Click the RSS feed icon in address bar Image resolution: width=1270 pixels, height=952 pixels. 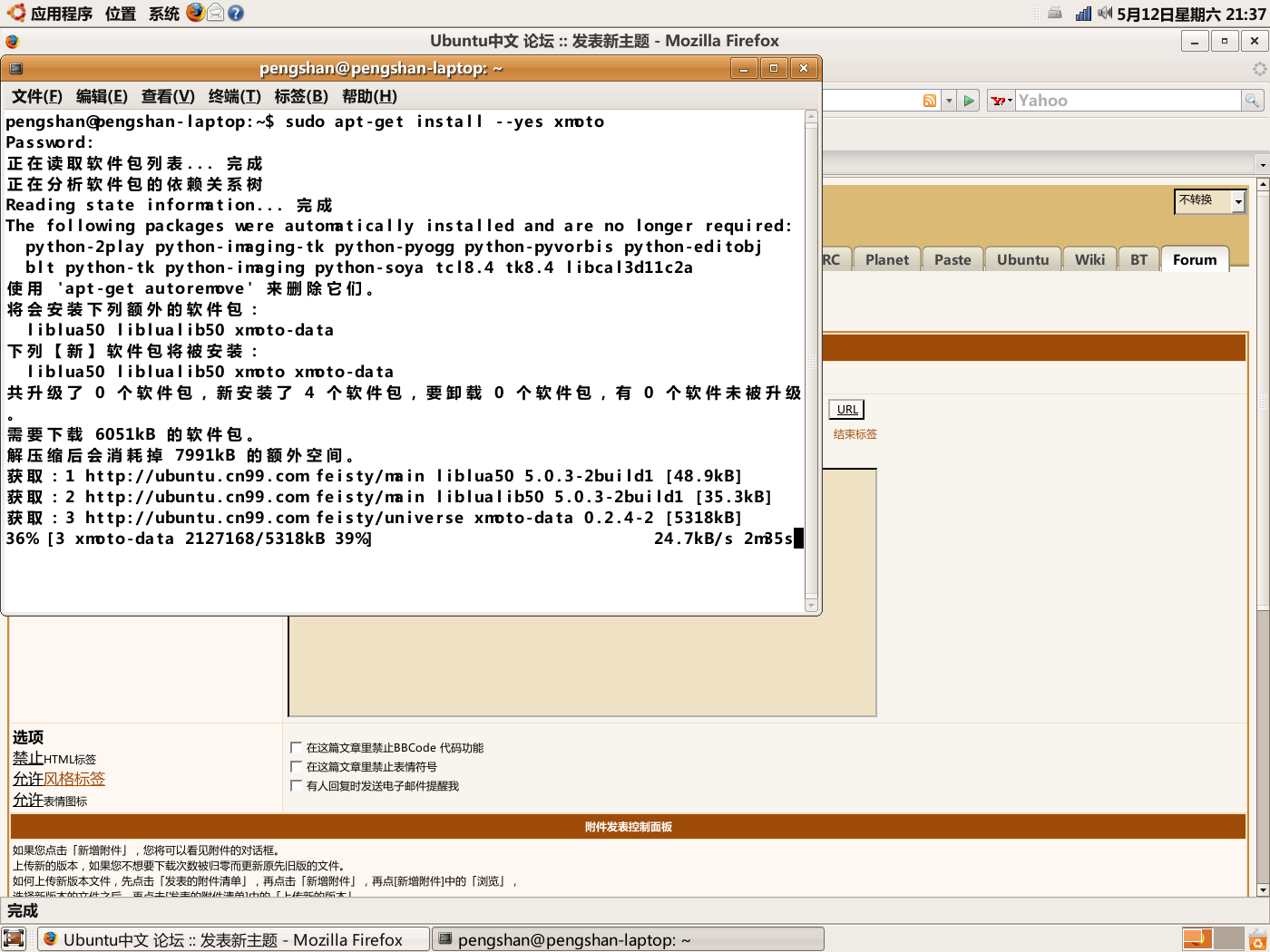(x=929, y=101)
